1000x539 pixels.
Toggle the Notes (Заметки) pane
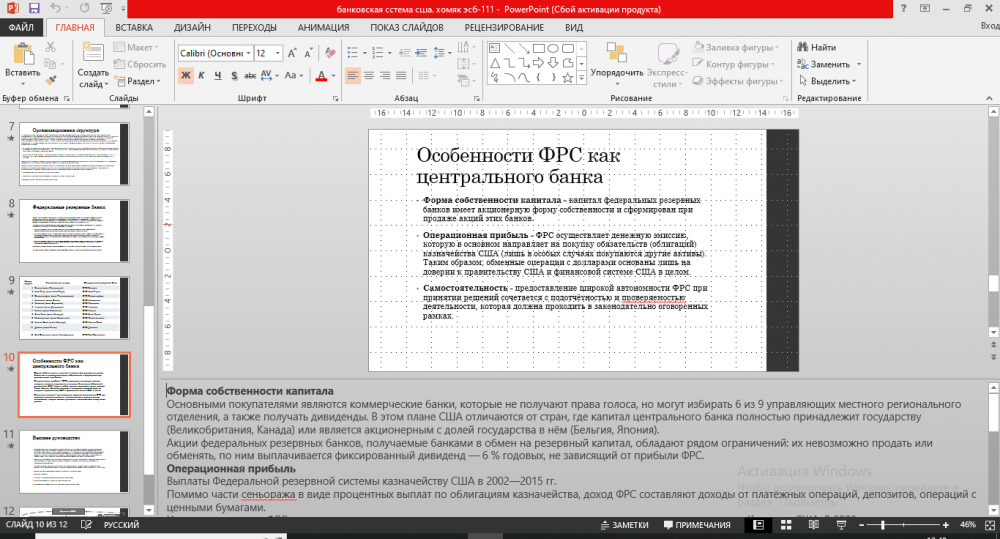623,525
